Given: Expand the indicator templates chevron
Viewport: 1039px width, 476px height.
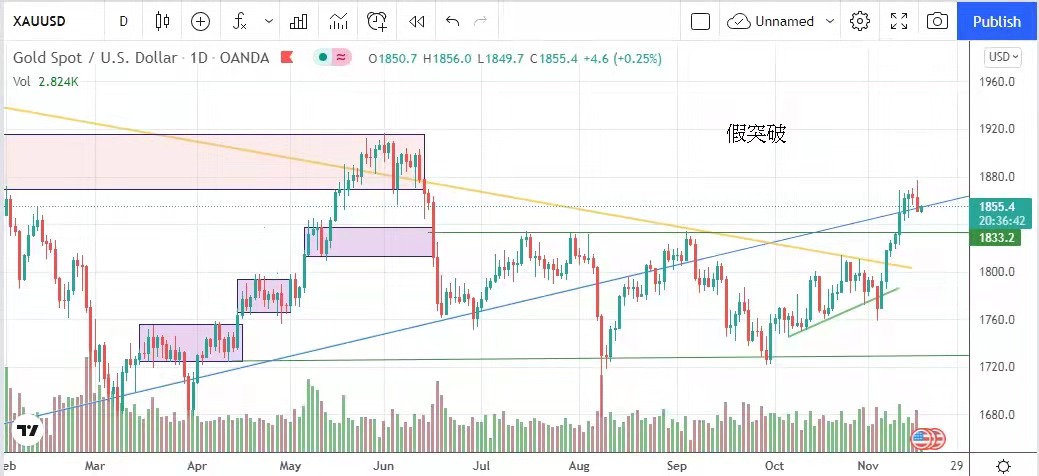Looking at the screenshot, I should pyautogui.click(x=268, y=21).
